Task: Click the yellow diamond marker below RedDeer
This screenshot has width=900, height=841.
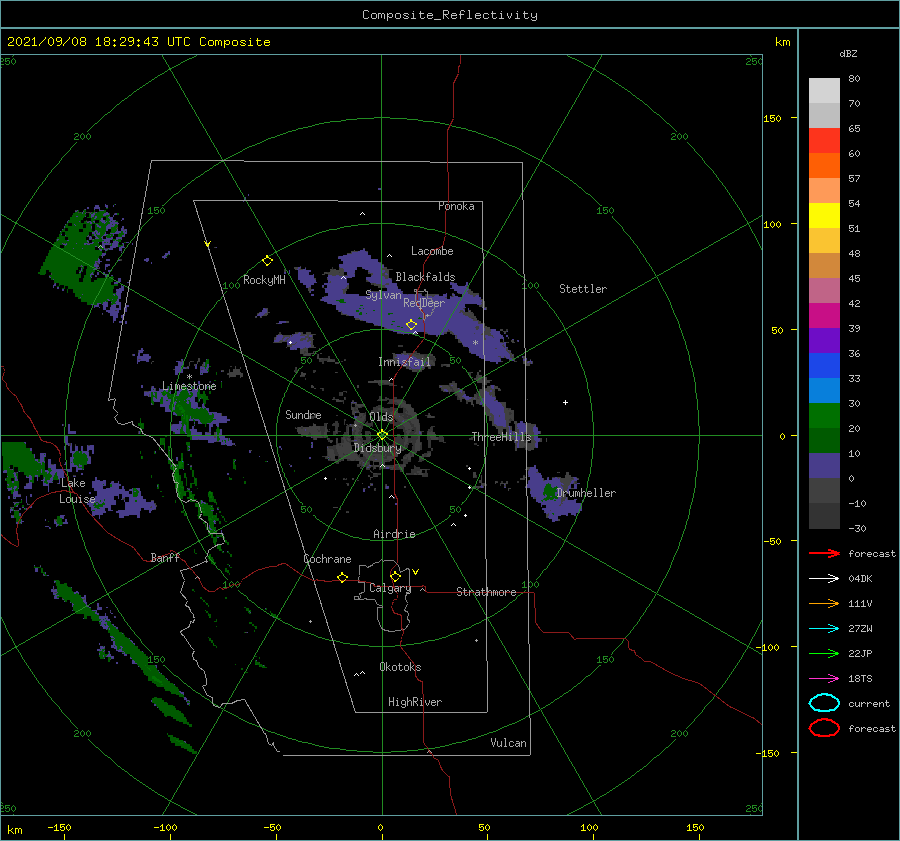Action: (x=411, y=325)
